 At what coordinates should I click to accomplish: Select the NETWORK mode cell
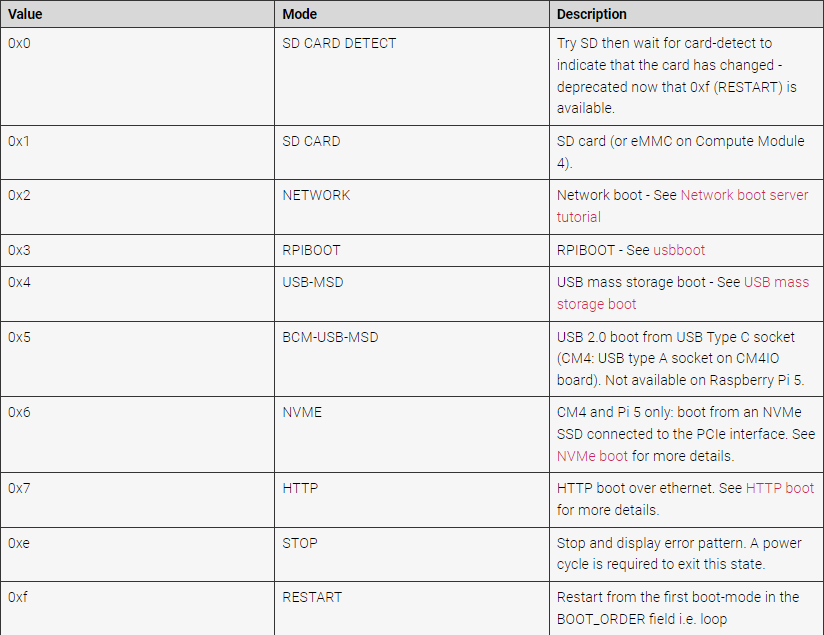[411, 207]
